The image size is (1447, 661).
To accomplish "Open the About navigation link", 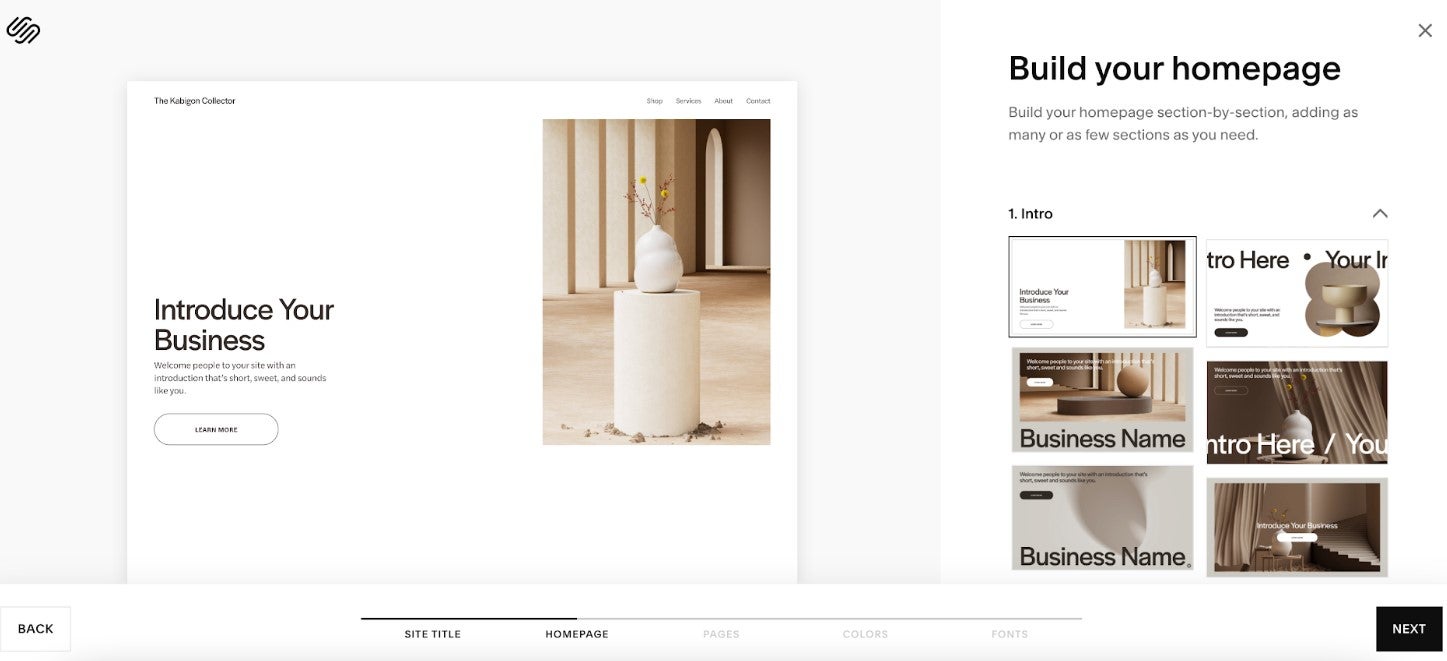I will (x=723, y=100).
